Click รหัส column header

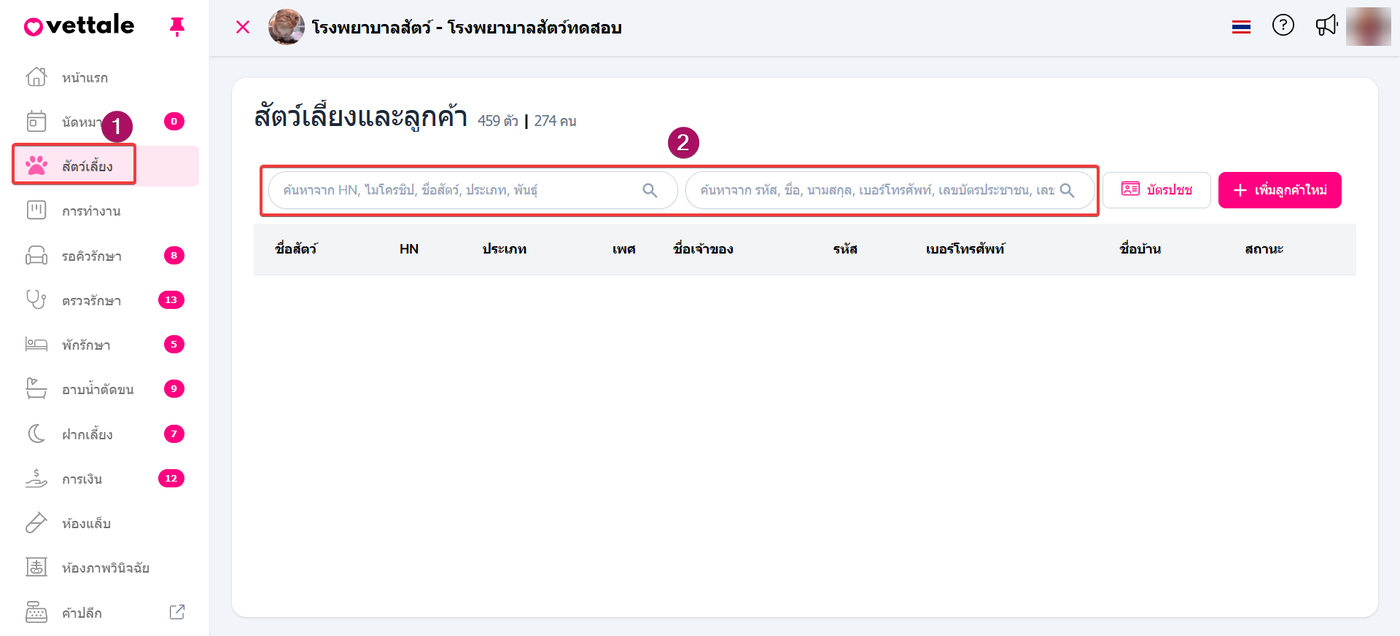pyautogui.click(x=845, y=249)
